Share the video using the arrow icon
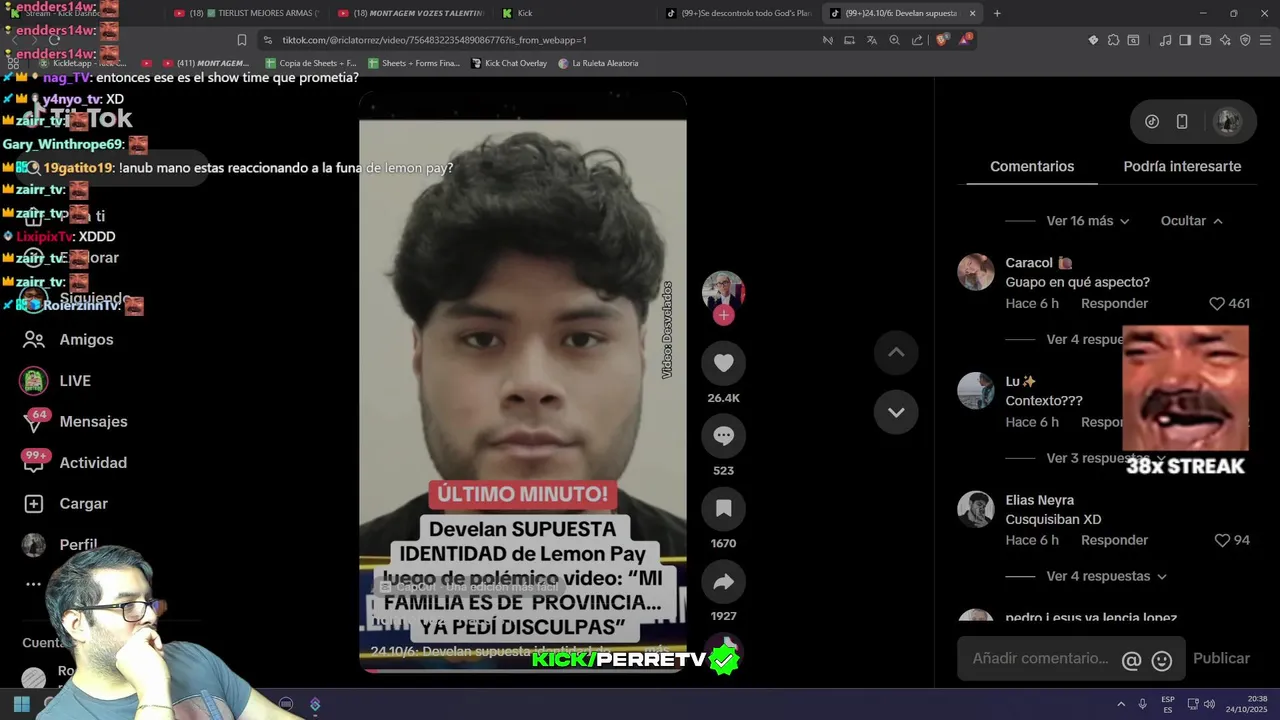This screenshot has height=720, width=1280. point(723,582)
